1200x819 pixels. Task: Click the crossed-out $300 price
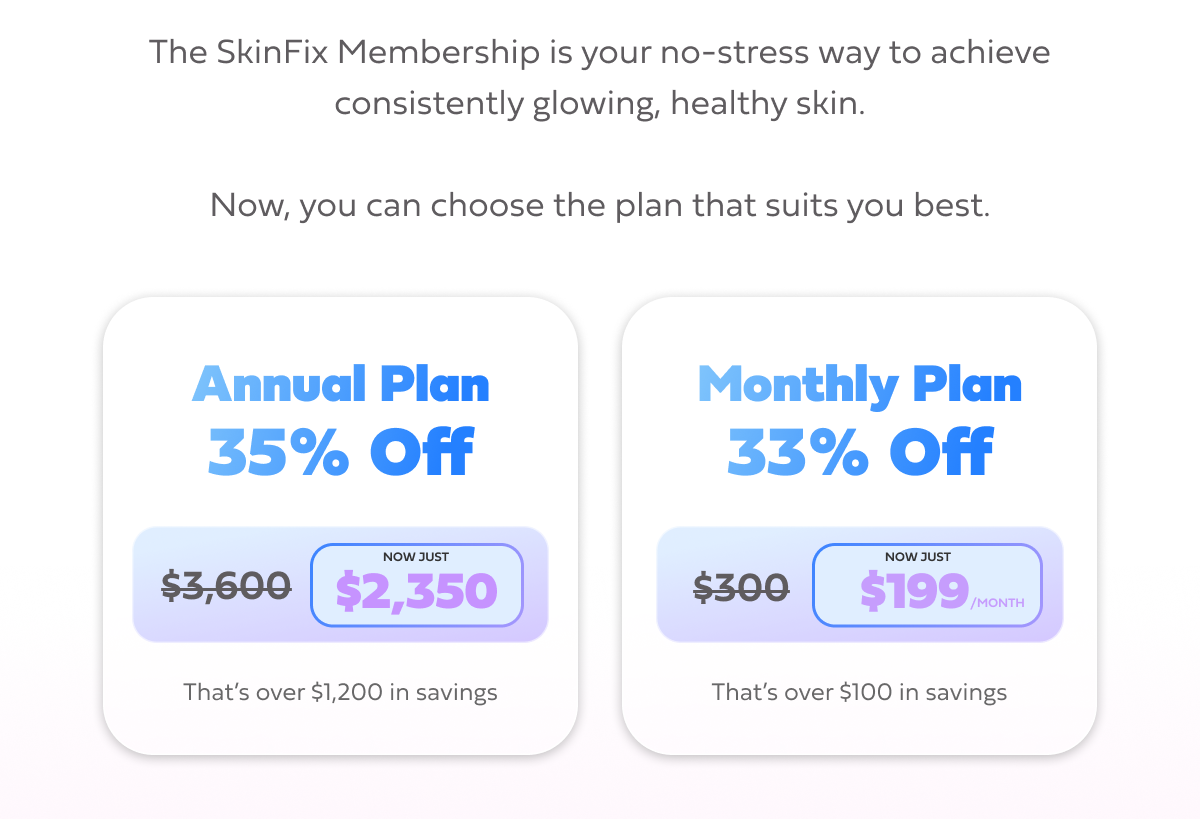tap(741, 586)
